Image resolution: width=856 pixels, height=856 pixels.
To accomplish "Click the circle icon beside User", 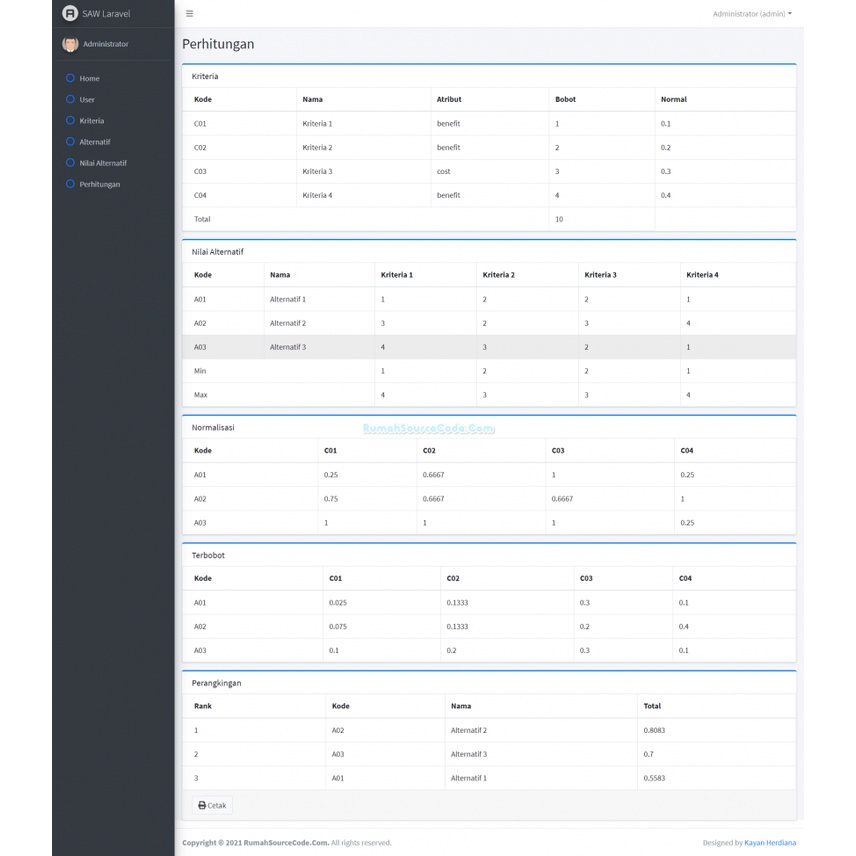I will 70,99.
